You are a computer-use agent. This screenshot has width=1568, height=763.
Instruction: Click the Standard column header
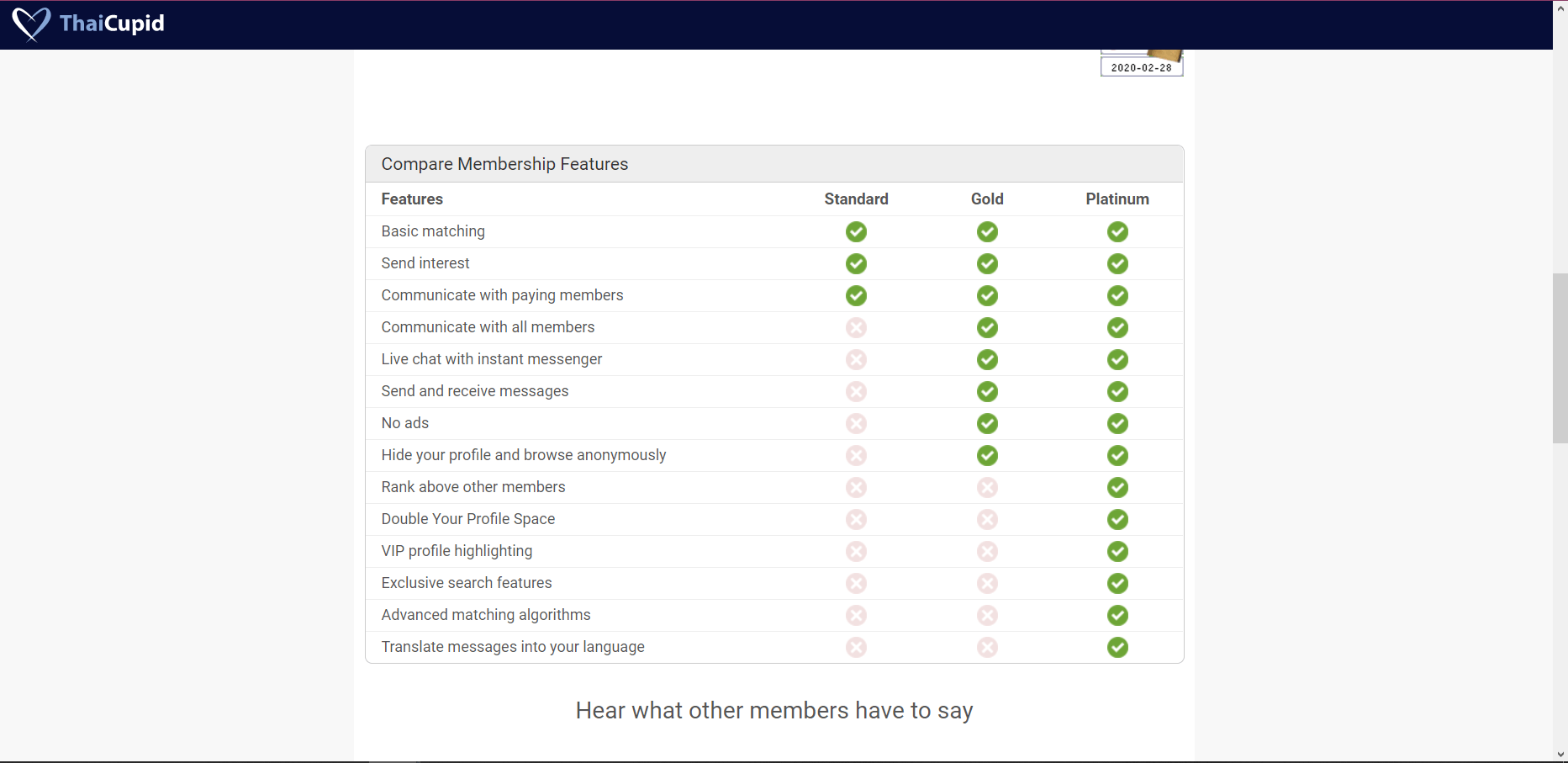click(x=856, y=199)
